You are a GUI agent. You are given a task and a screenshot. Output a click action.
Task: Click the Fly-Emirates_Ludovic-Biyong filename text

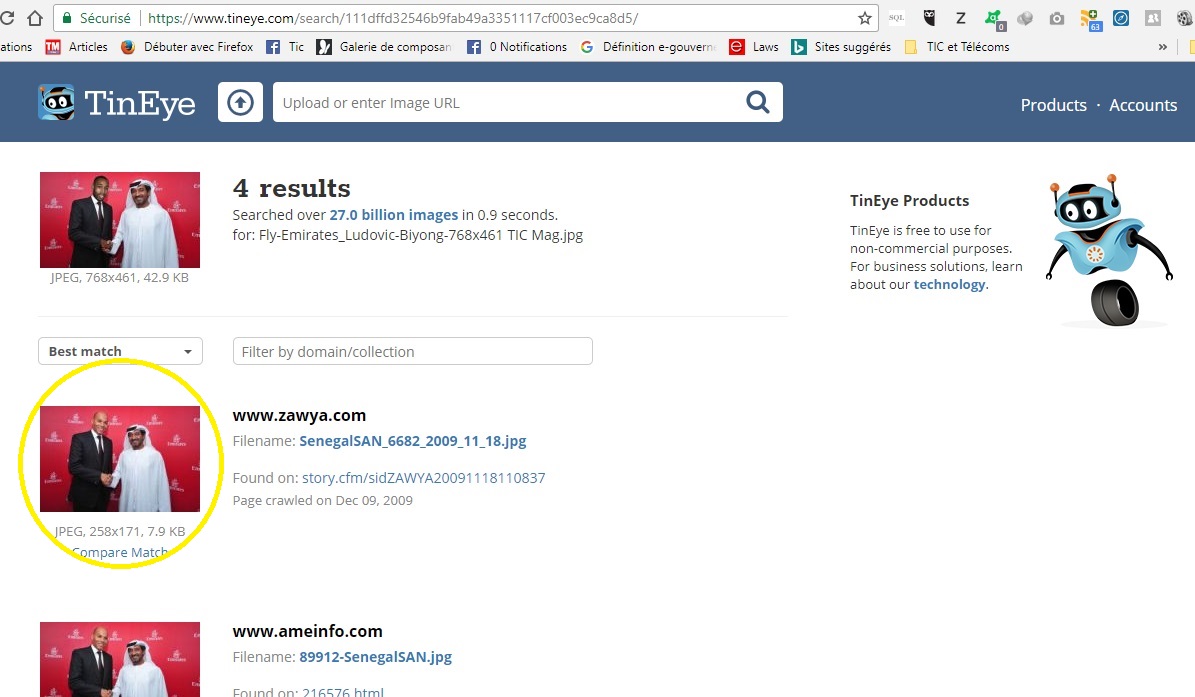coord(421,235)
